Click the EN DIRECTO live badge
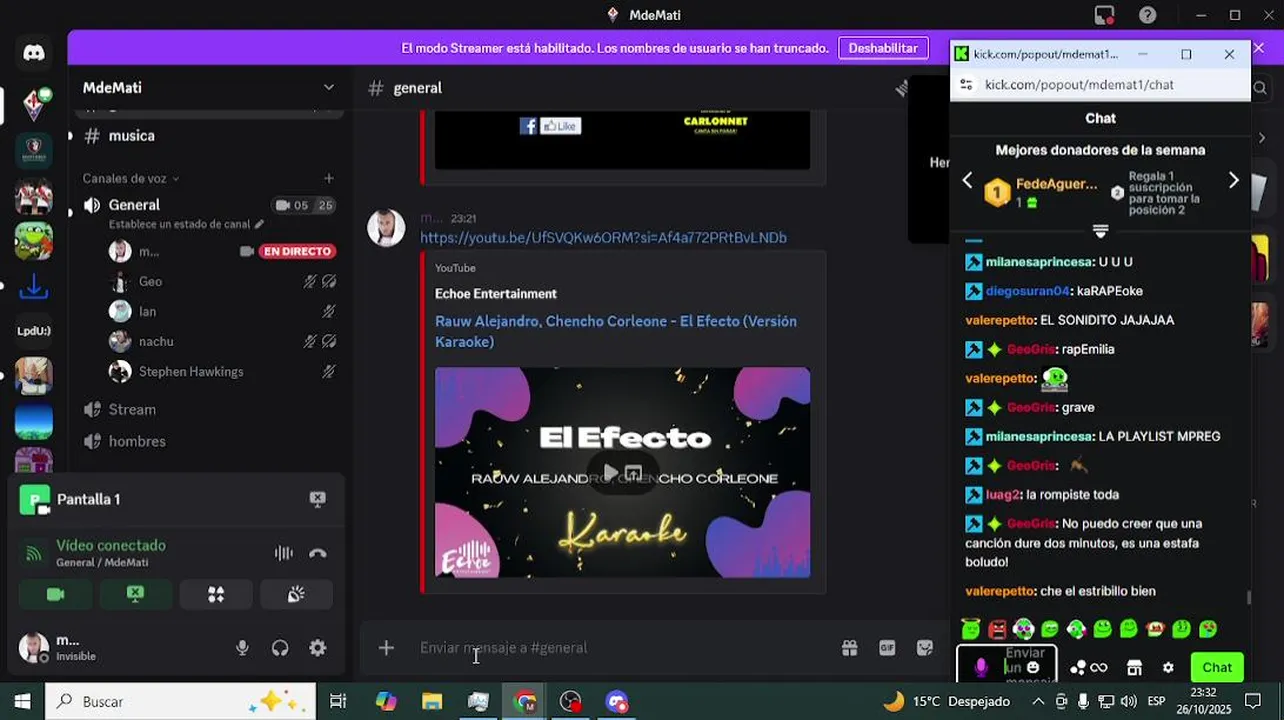Image resolution: width=1284 pixels, height=720 pixels. (x=297, y=251)
